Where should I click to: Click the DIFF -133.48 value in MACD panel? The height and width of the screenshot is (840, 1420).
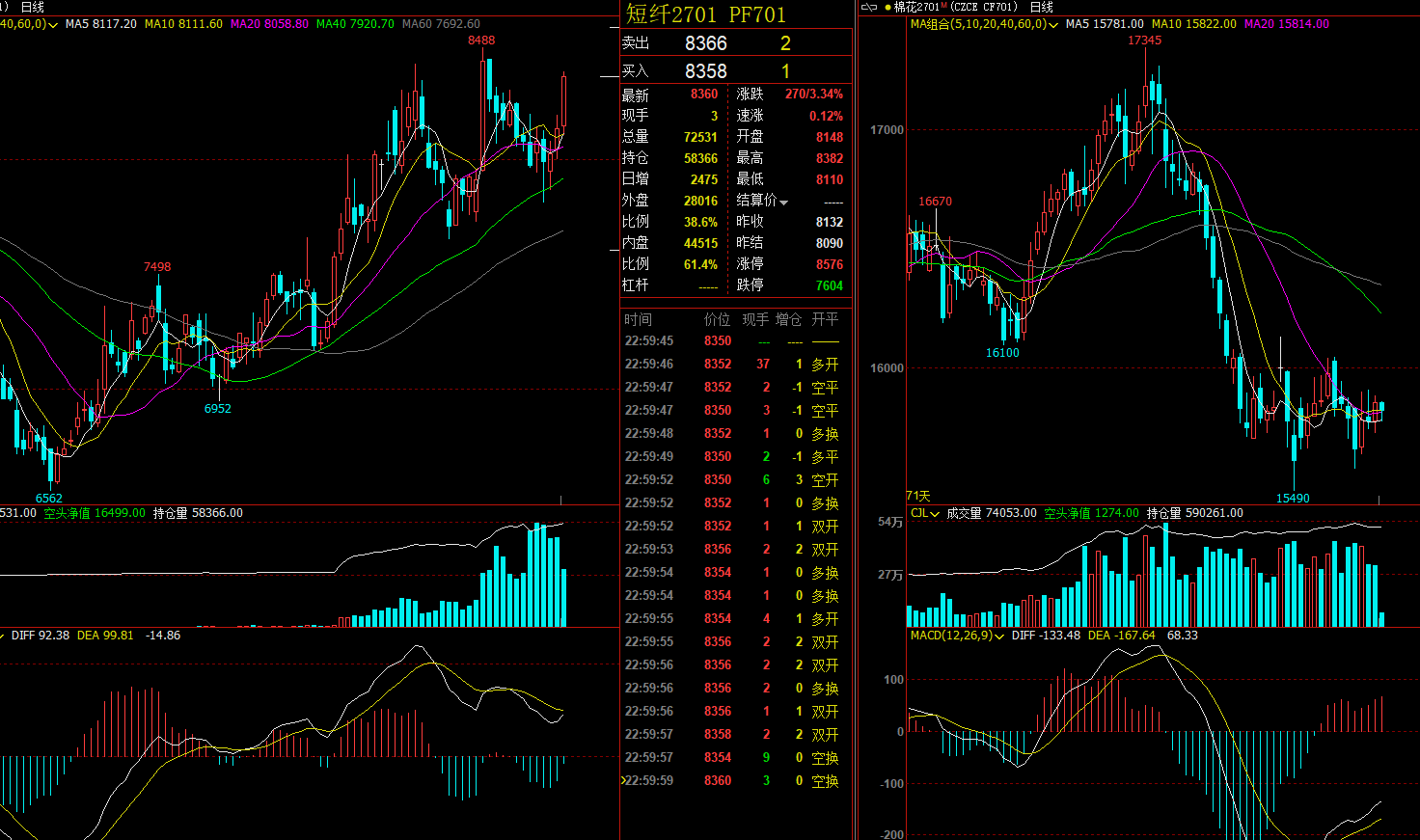[1046, 636]
